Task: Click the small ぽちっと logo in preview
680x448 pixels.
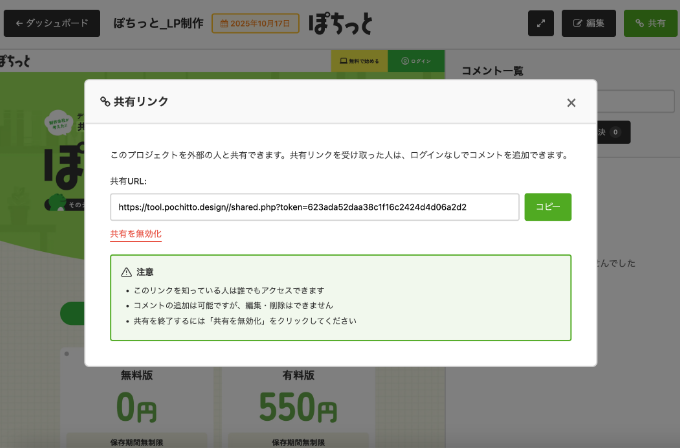Action: (x=15, y=60)
